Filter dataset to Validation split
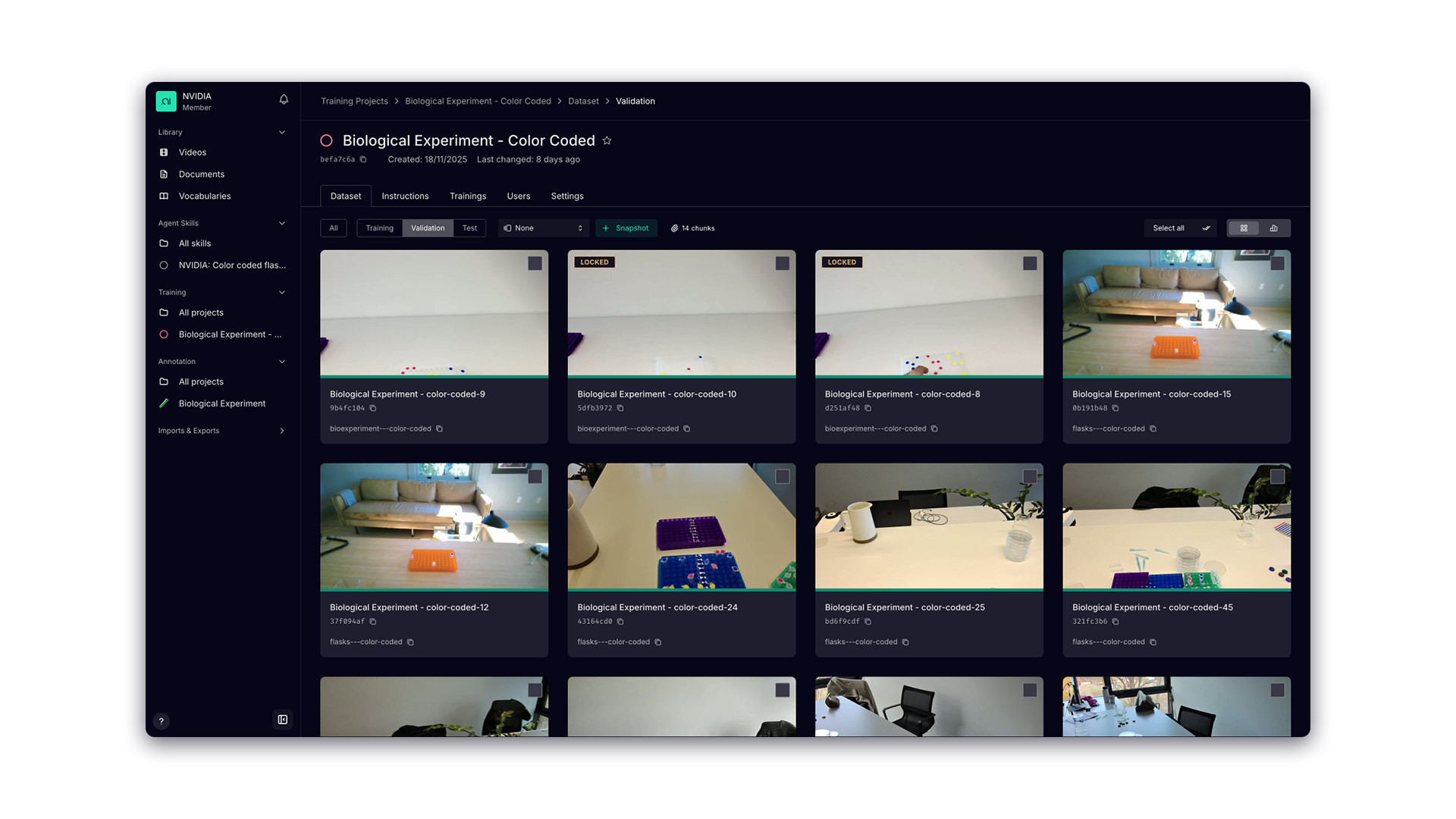Viewport: 1456px width, 819px height. tap(428, 228)
